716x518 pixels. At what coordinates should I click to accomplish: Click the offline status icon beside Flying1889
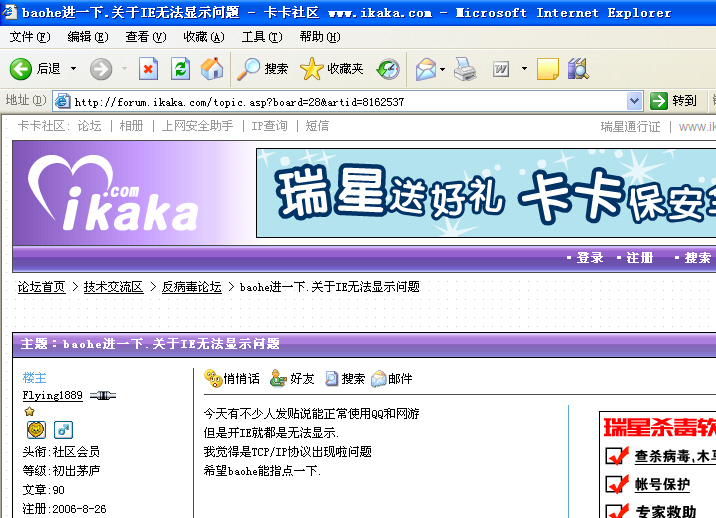[x=103, y=396]
